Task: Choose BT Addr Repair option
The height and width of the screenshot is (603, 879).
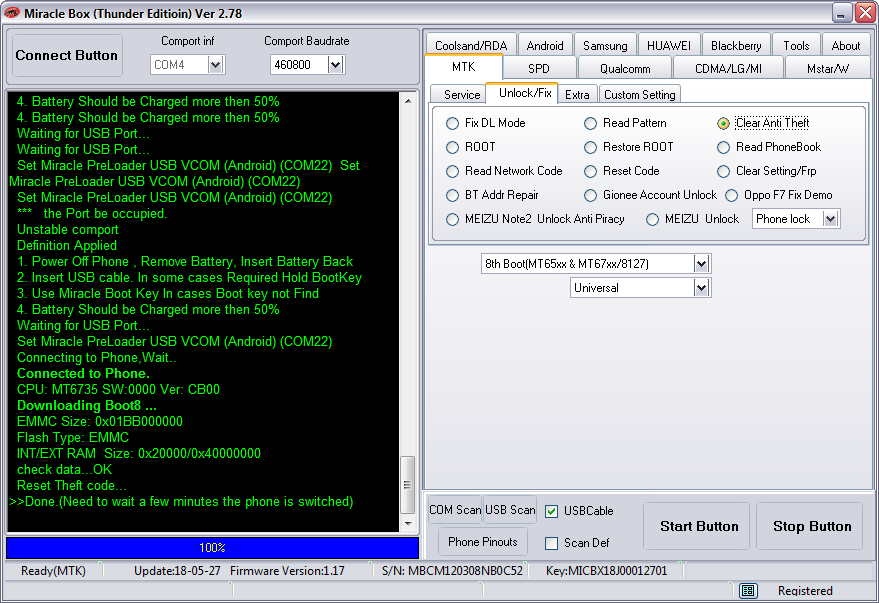Action: click(x=452, y=196)
